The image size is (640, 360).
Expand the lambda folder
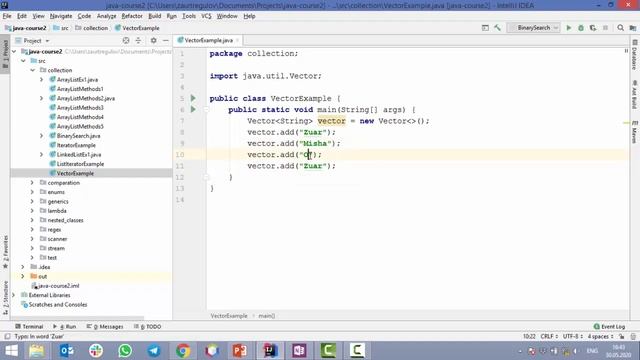pos(32,211)
